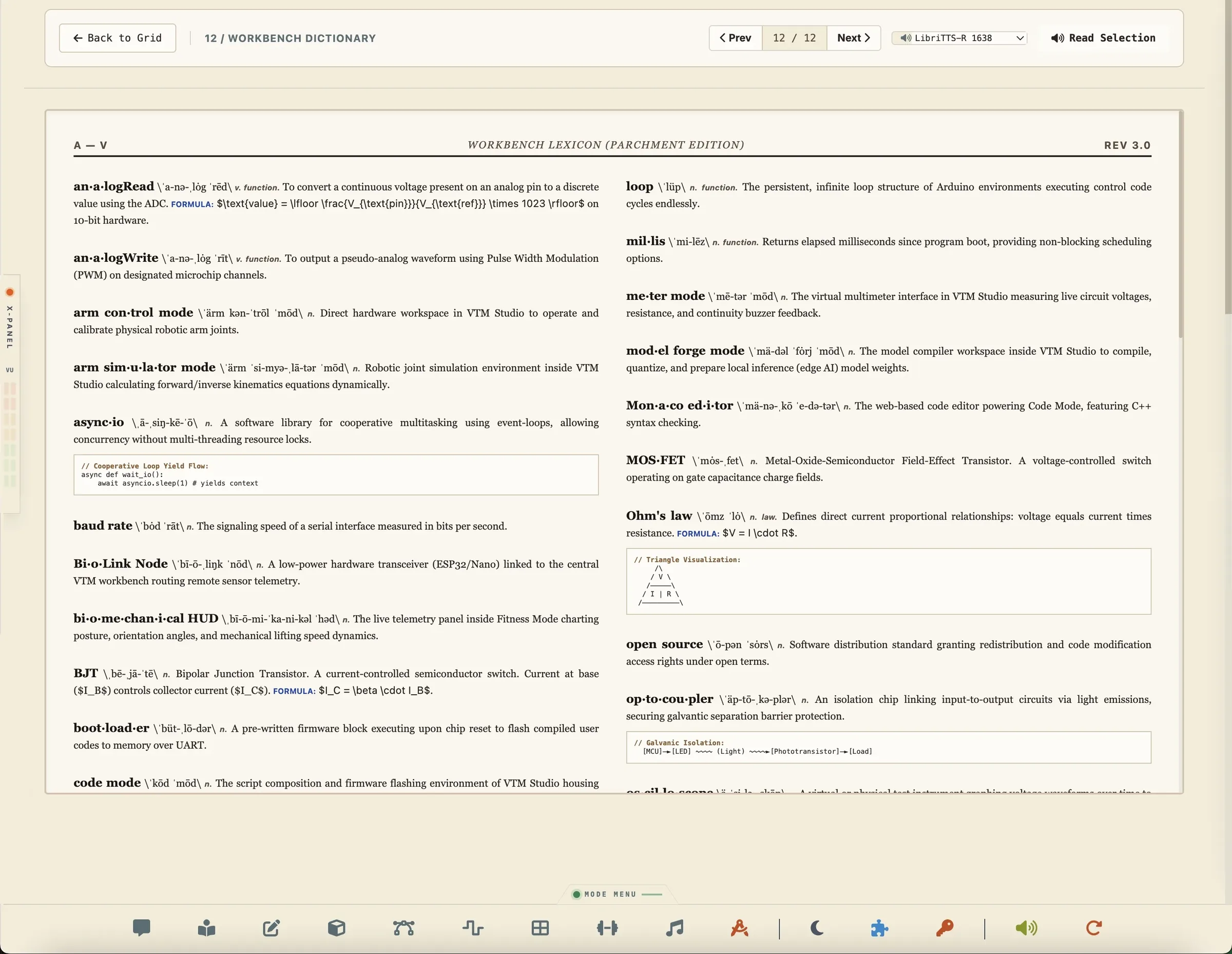Click the Read Selection button
The width and height of the screenshot is (1232, 954).
(1103, 38)
